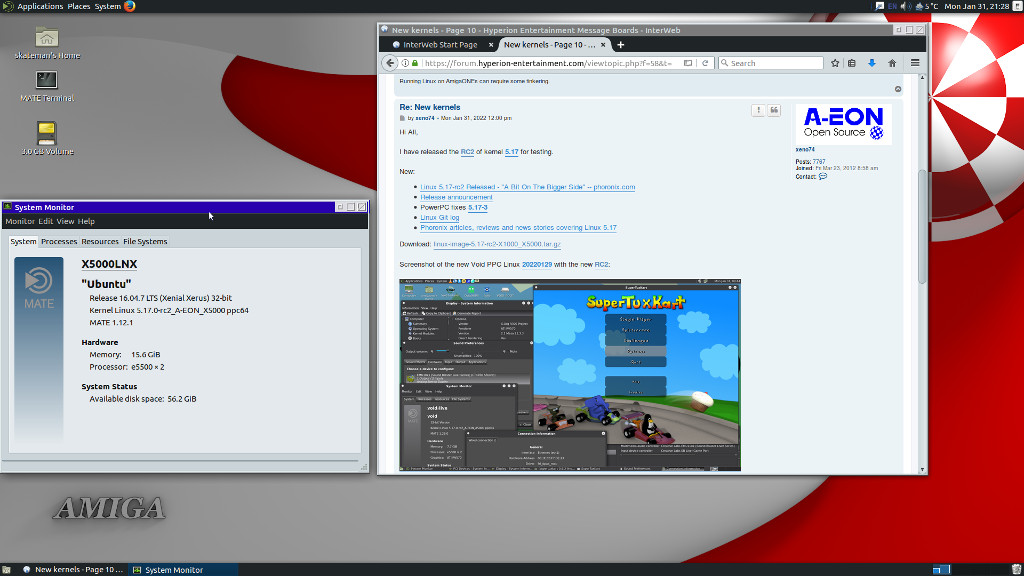Open a new browser tab with plus
1024x576 pixels.
620,44
